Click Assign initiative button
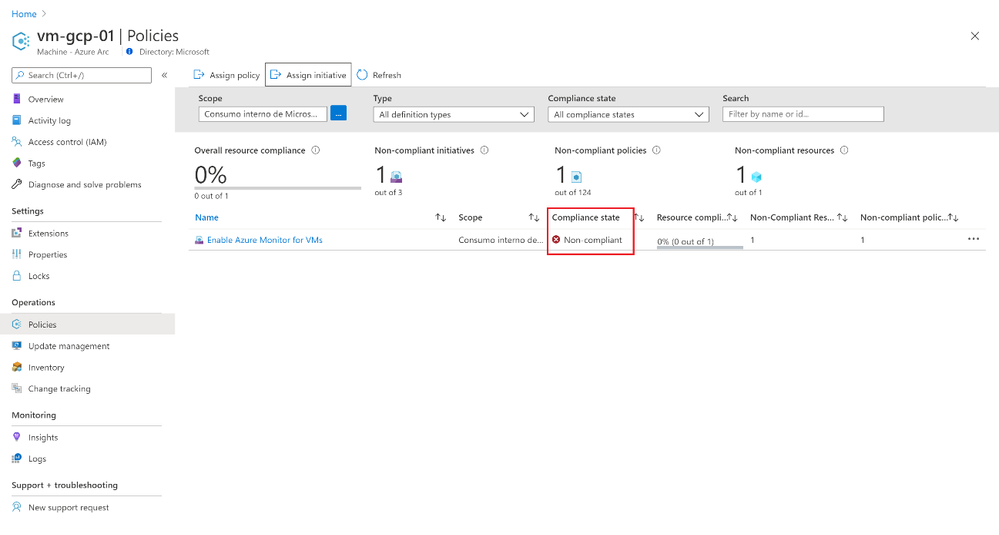This screenshot has height=535, width=999. (308, 75)
